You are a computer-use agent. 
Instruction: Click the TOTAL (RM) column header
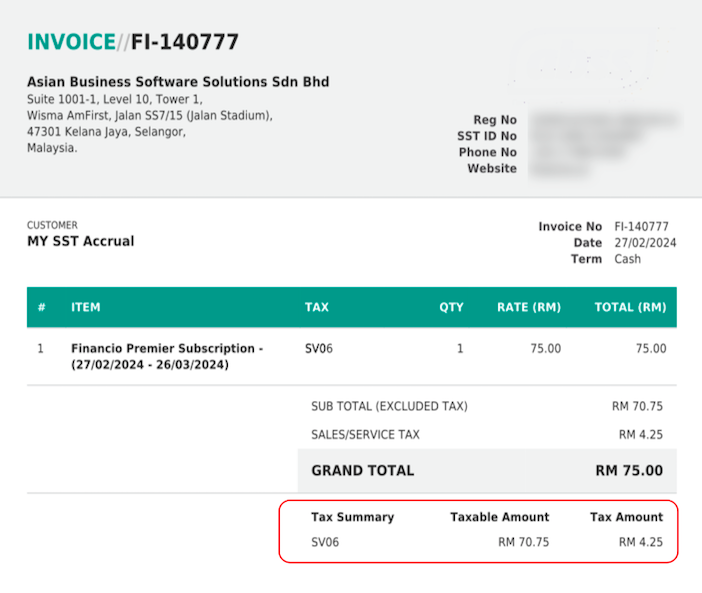pos(630,307)
